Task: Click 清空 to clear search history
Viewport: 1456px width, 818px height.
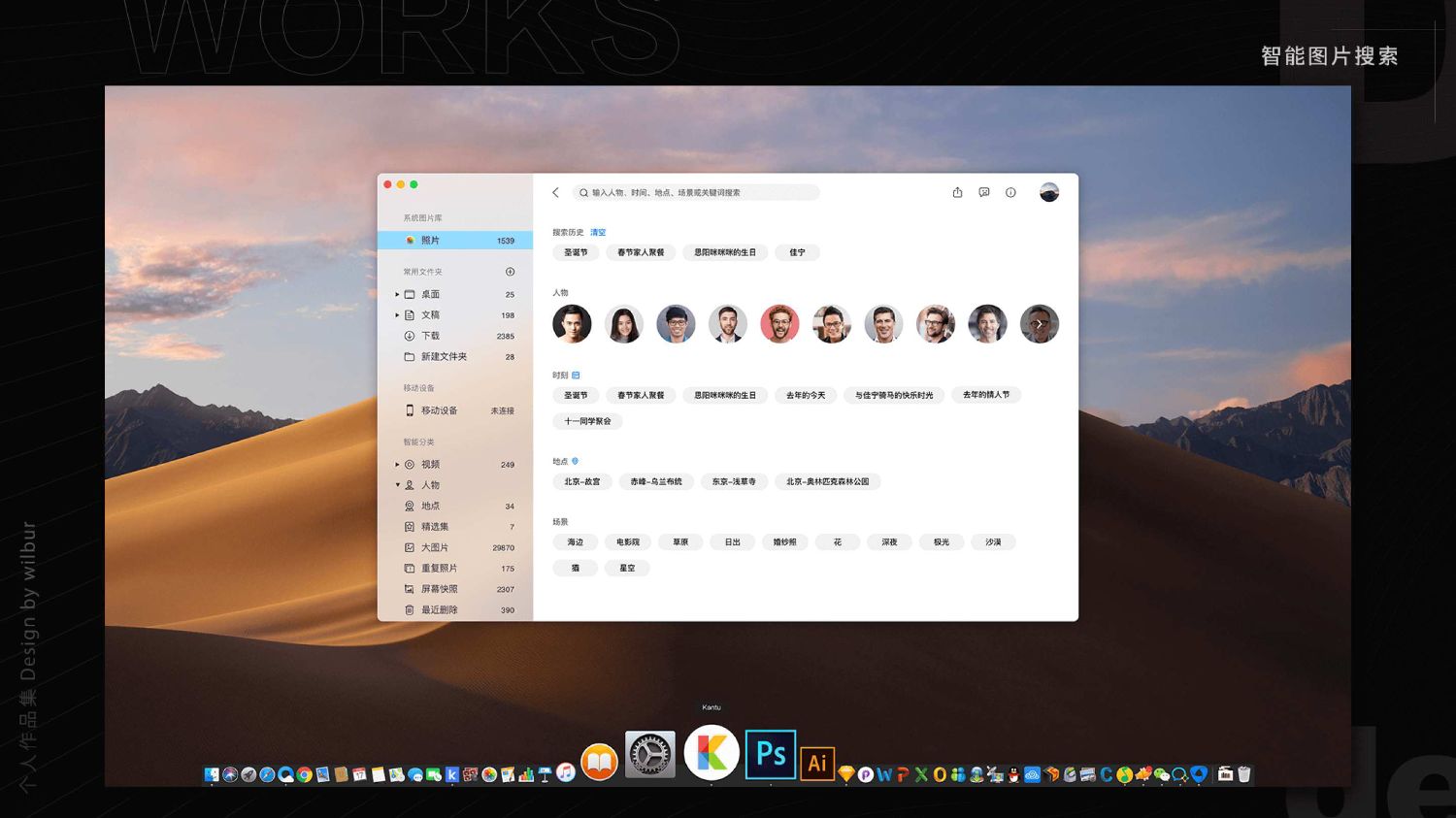Action: (598, 233)
